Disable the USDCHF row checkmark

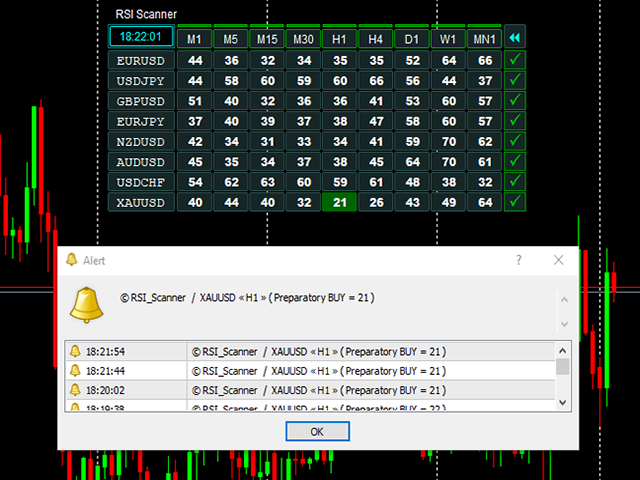coord(515,182)
